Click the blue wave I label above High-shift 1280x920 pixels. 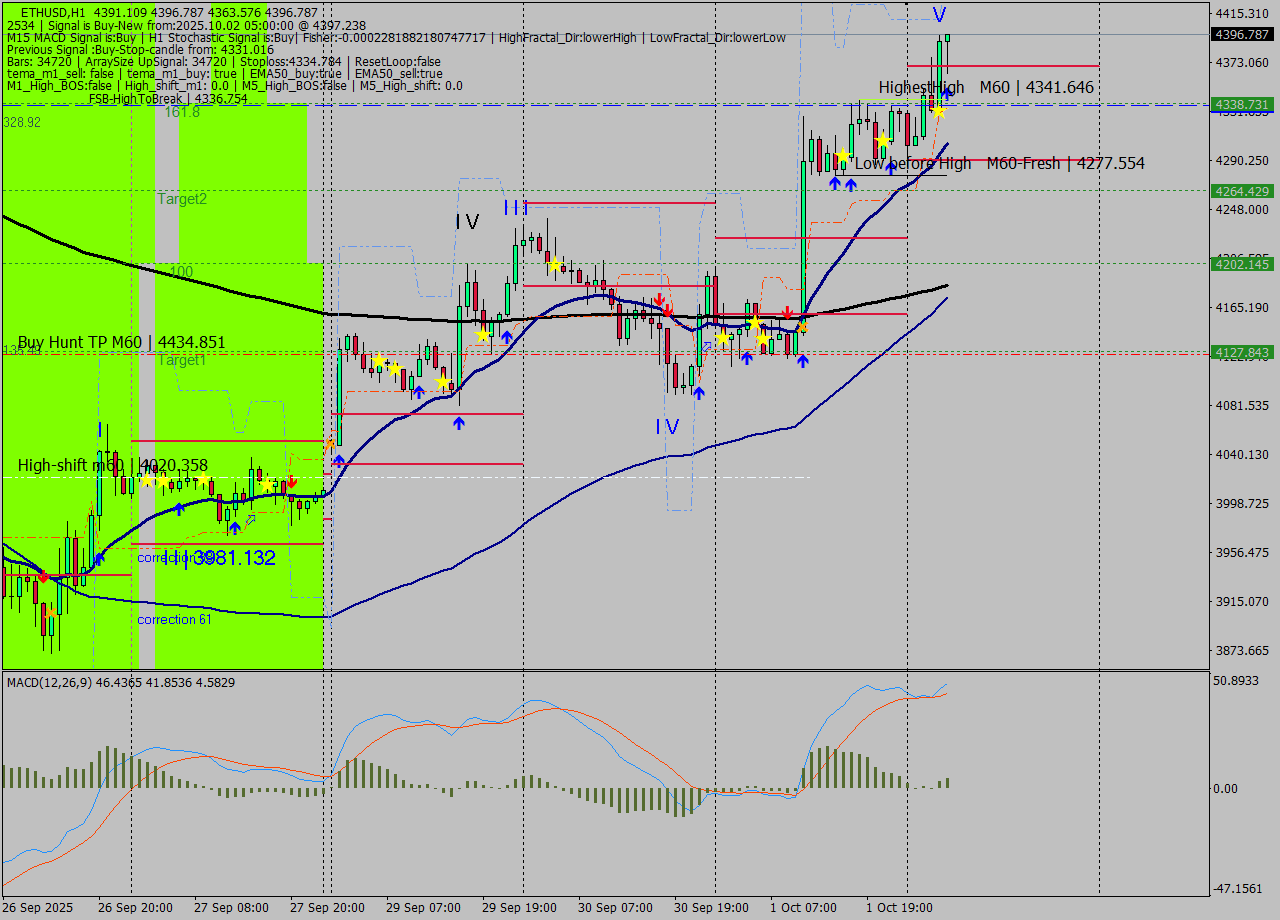click(x=100, y=429)
